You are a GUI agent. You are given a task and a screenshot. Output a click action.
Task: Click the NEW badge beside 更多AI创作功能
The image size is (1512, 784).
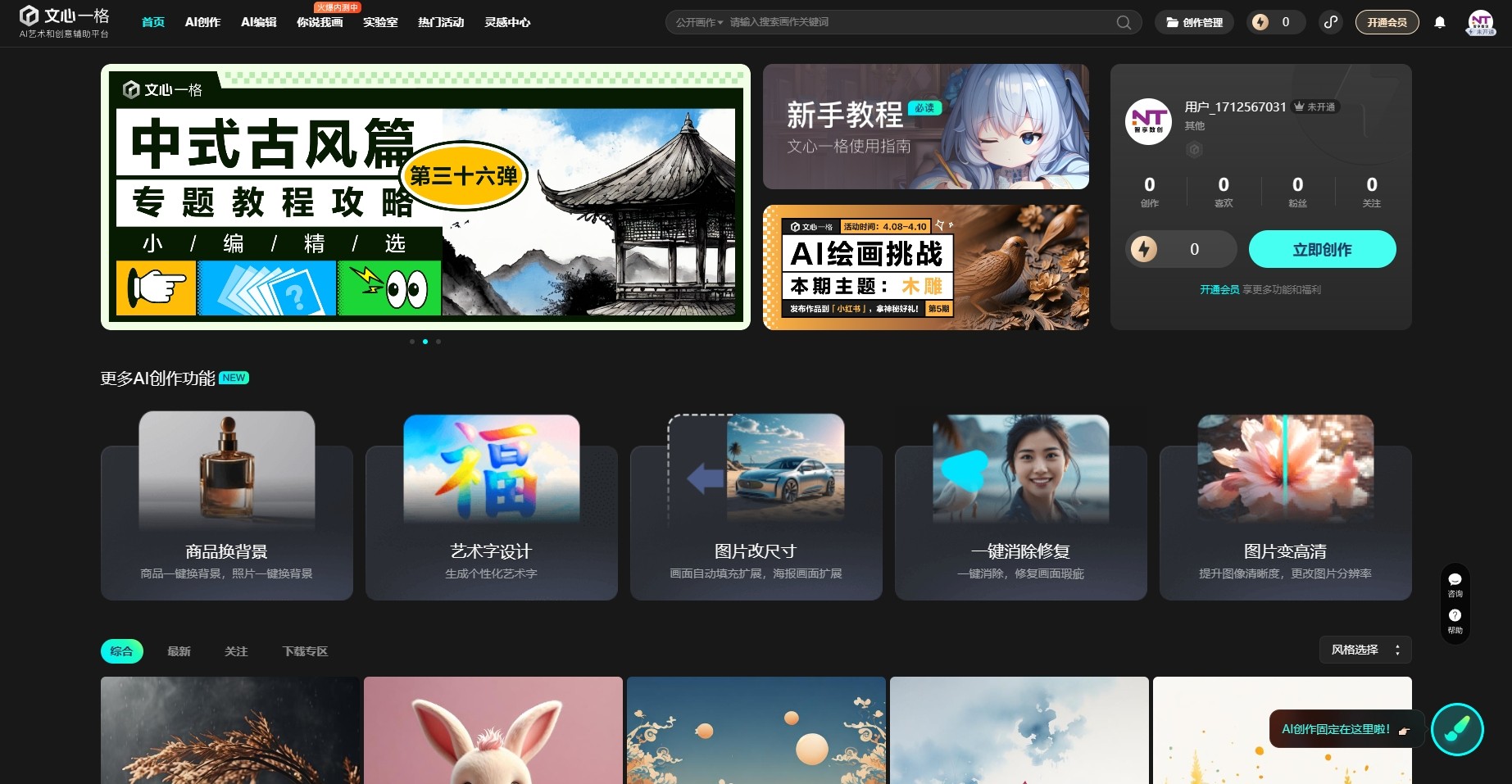tap(234, 378)
